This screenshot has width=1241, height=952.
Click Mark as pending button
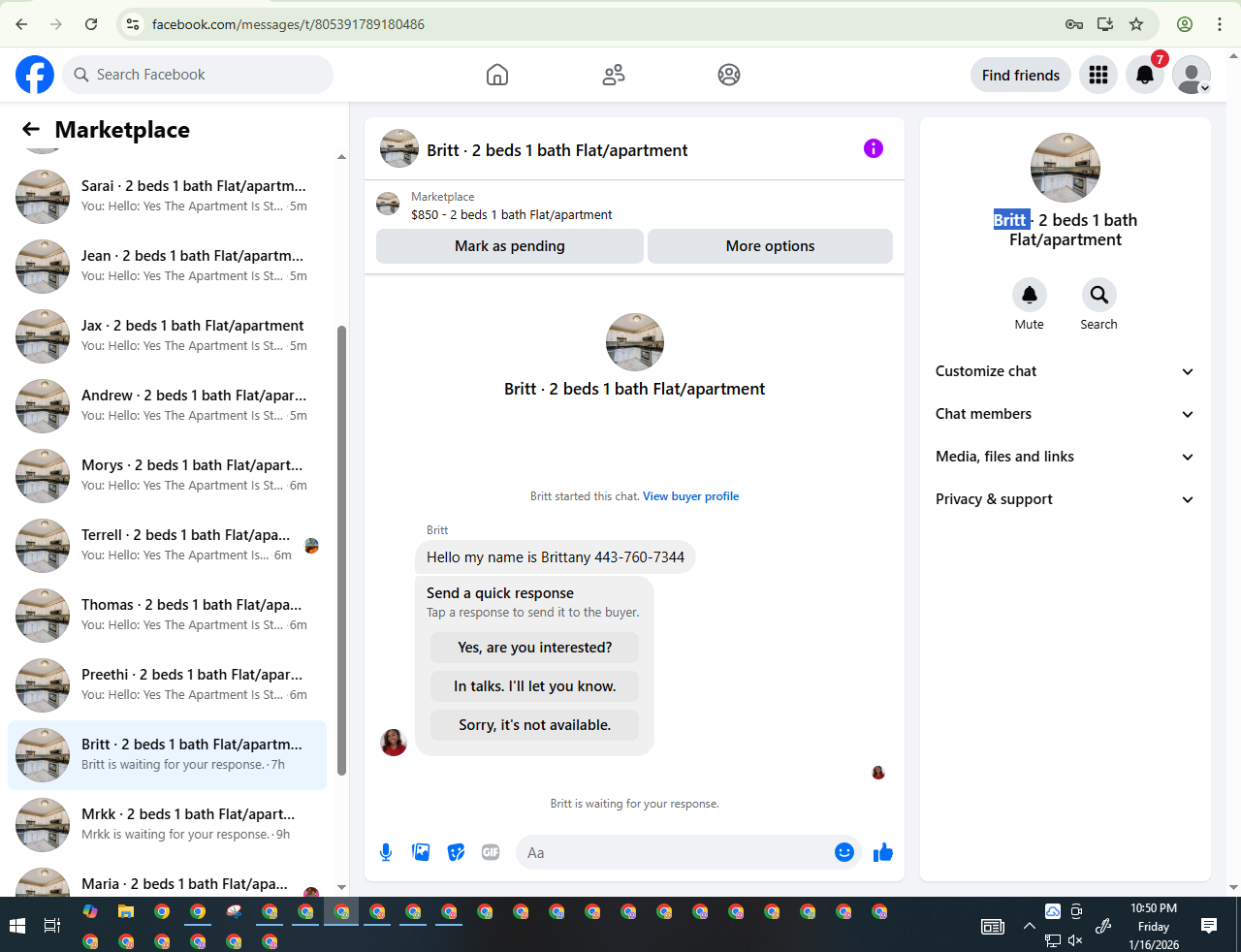click(x=510, y=246)
